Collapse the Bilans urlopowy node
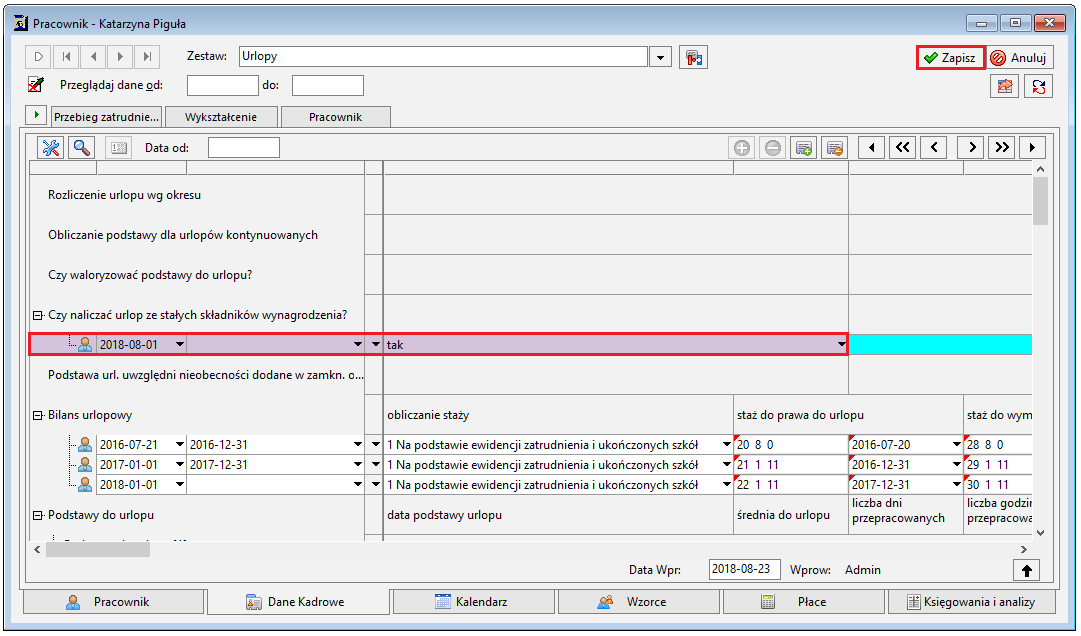Screen dimensions: 1081x636 point(37,416)
